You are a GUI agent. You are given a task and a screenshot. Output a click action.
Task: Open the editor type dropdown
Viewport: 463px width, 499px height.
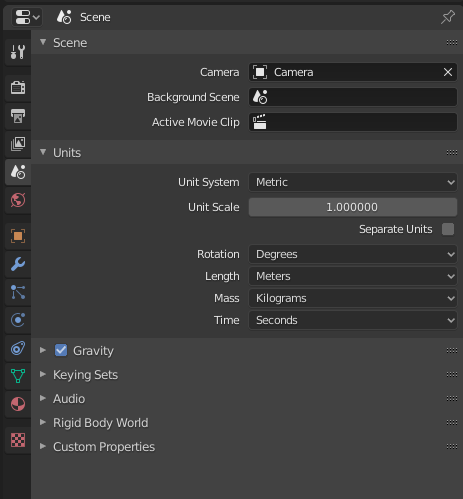[x=27, y=17]
